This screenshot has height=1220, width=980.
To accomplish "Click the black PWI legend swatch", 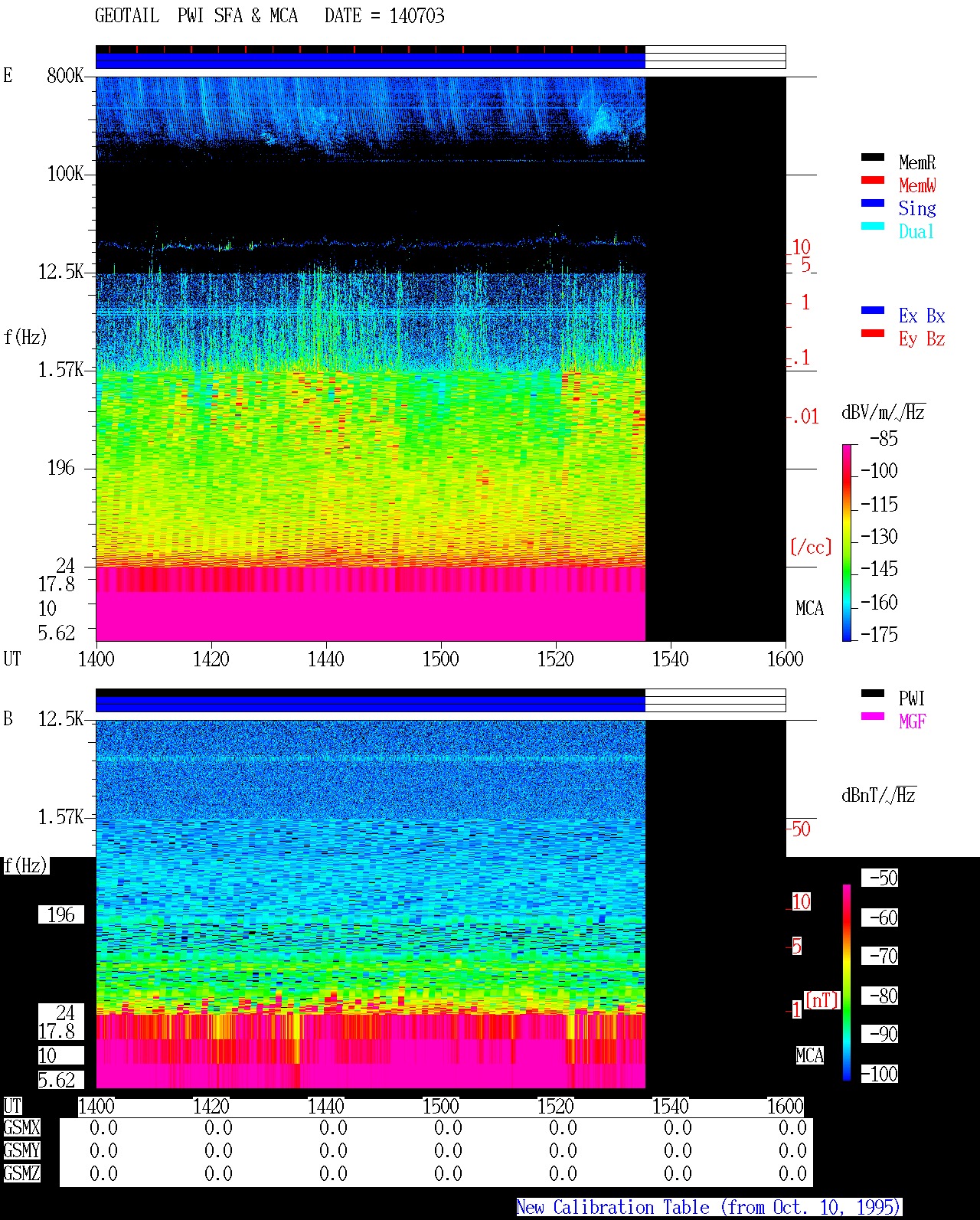I will point(873,693).
